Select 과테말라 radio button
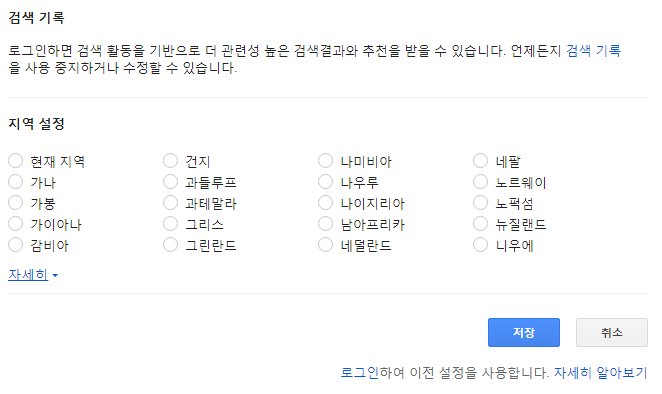 coord(171,203)
